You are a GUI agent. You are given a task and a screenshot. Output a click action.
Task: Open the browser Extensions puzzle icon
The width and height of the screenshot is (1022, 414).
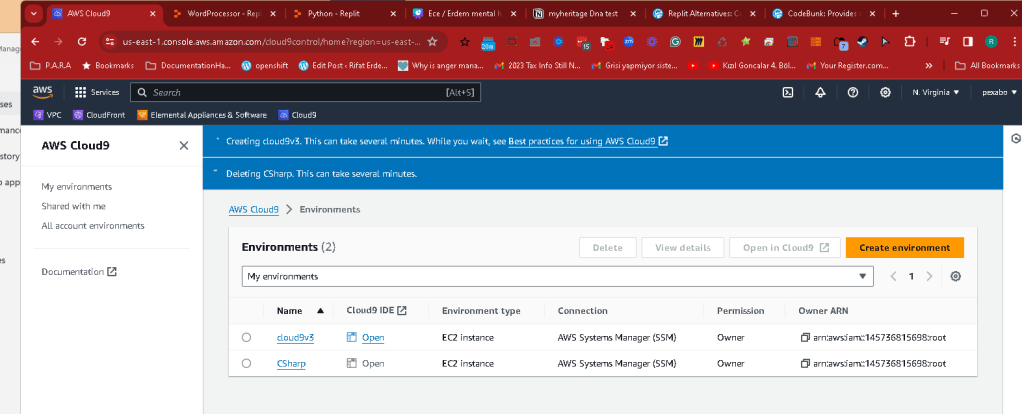click(909, 42)
